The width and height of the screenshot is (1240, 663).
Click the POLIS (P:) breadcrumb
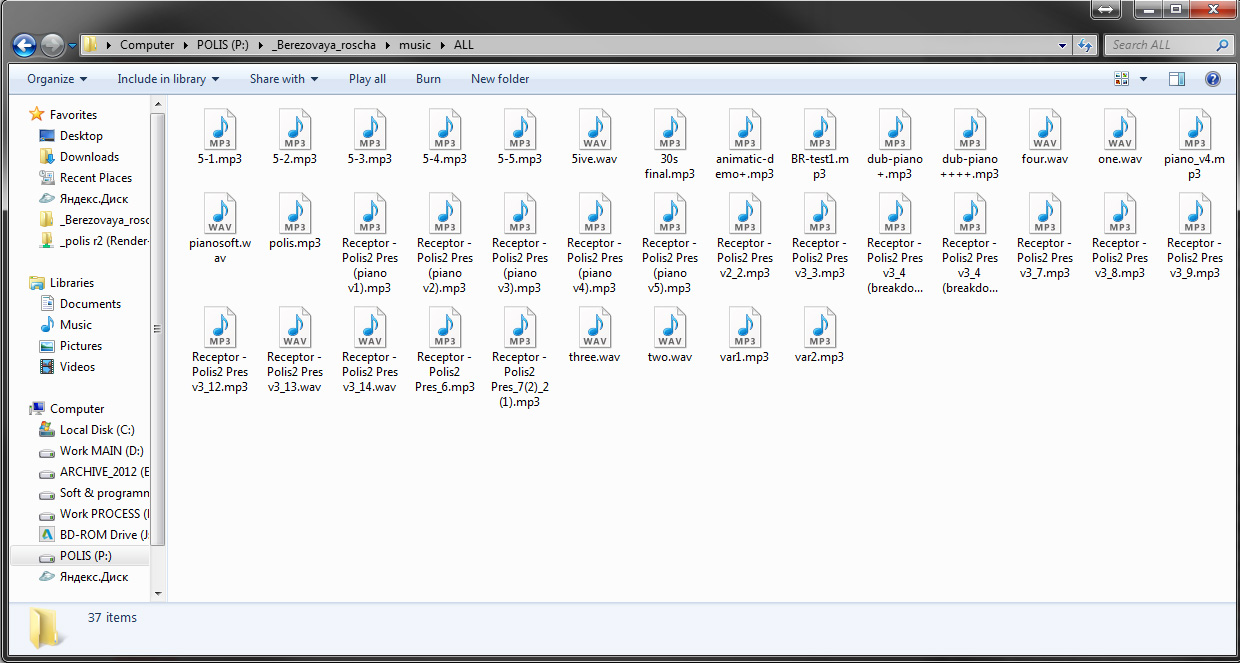[x=224, y=45]
